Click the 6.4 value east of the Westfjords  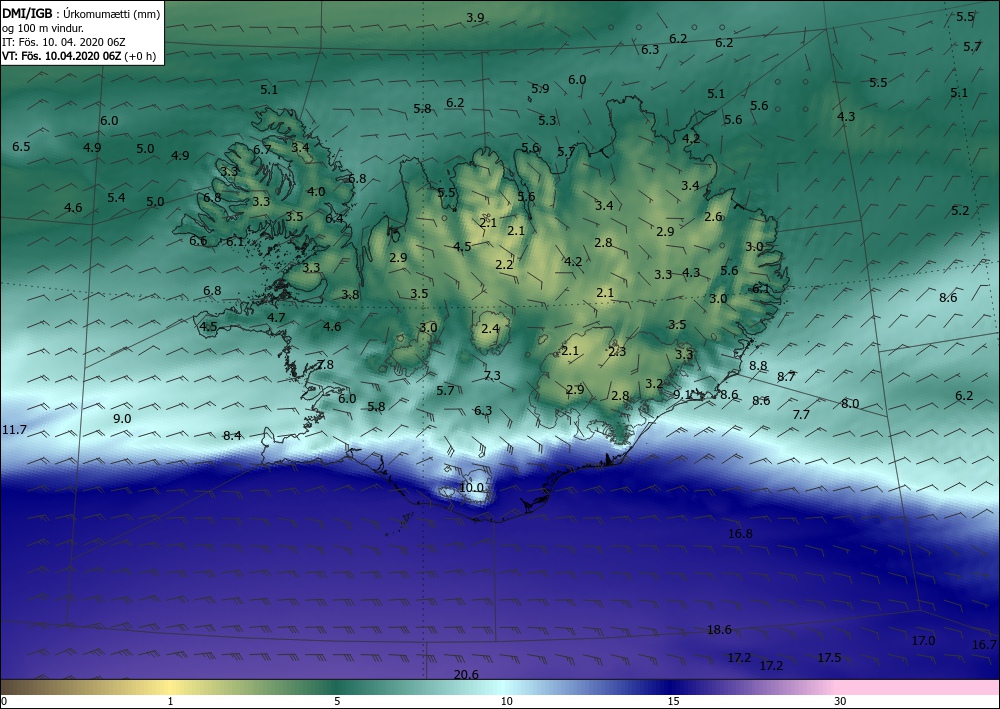tap(334, 219)
